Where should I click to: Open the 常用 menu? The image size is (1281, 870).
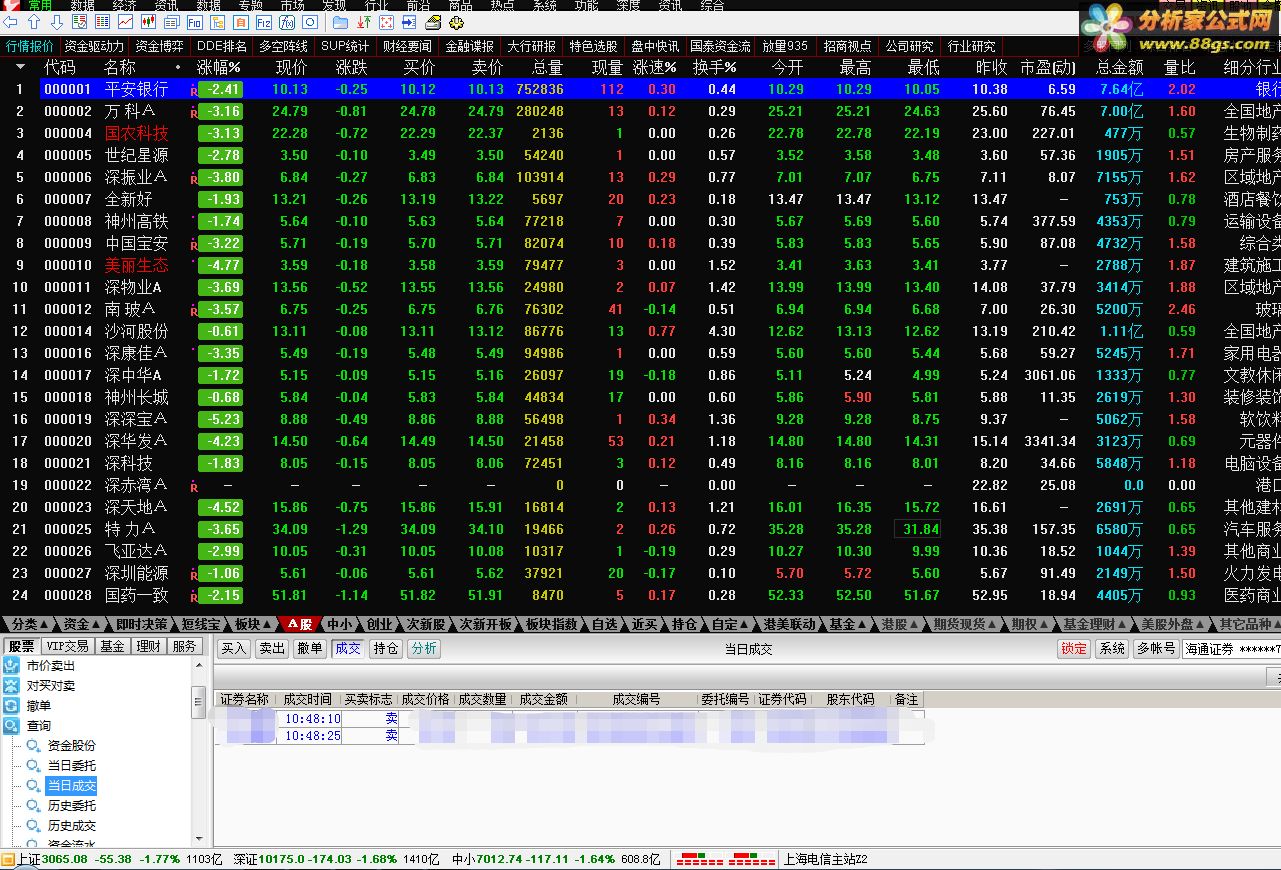[38, 5]
